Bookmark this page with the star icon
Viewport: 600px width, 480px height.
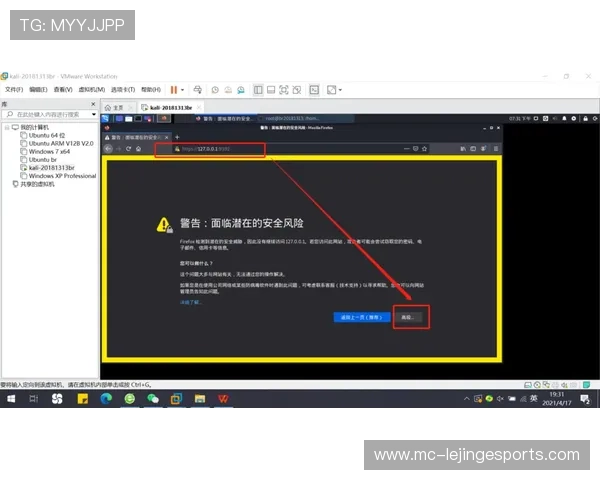click(x=424, y=149)
